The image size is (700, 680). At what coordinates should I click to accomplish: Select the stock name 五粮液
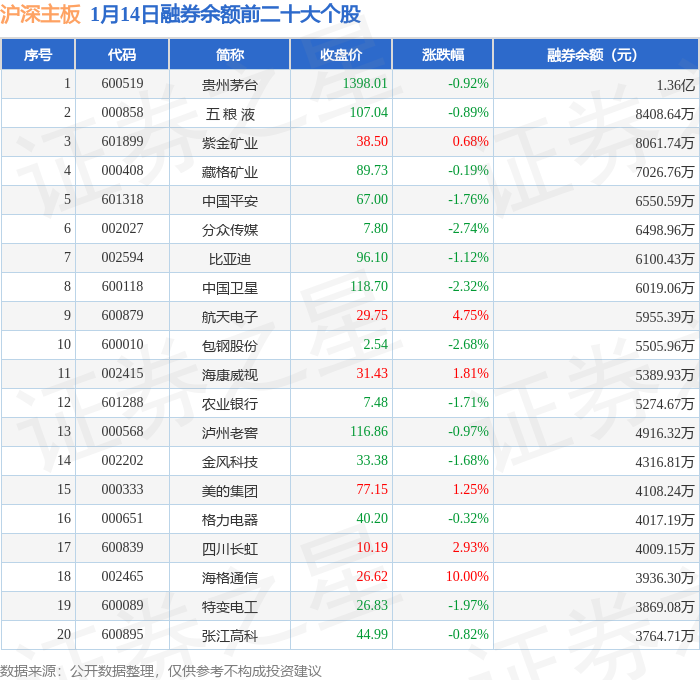coord(229,114)
